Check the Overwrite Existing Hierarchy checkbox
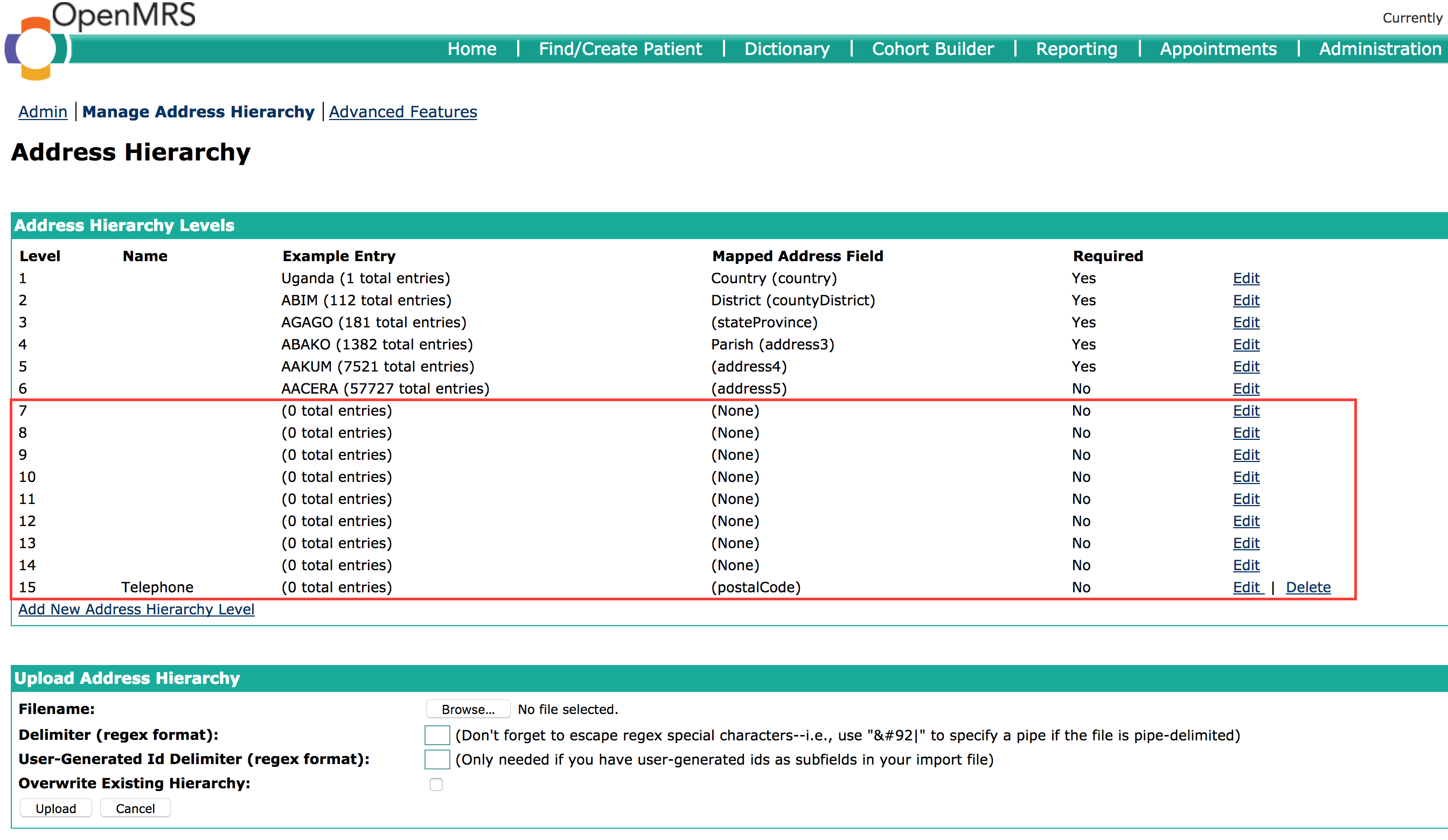1448x840 pixels. 436,784
